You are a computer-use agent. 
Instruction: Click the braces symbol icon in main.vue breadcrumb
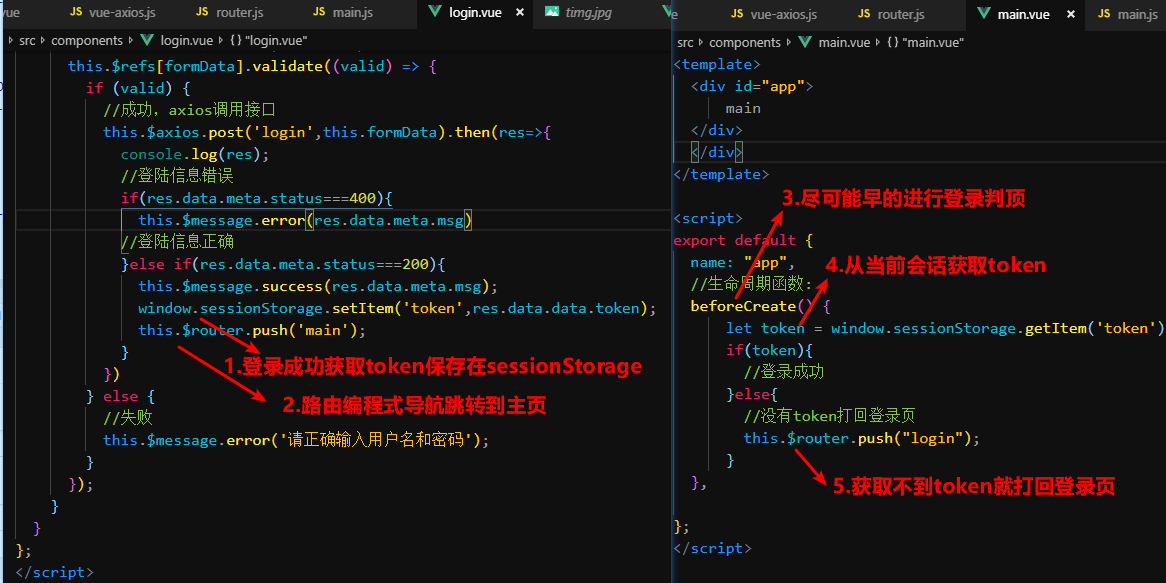pyautogui.click(x=892, y=43)
